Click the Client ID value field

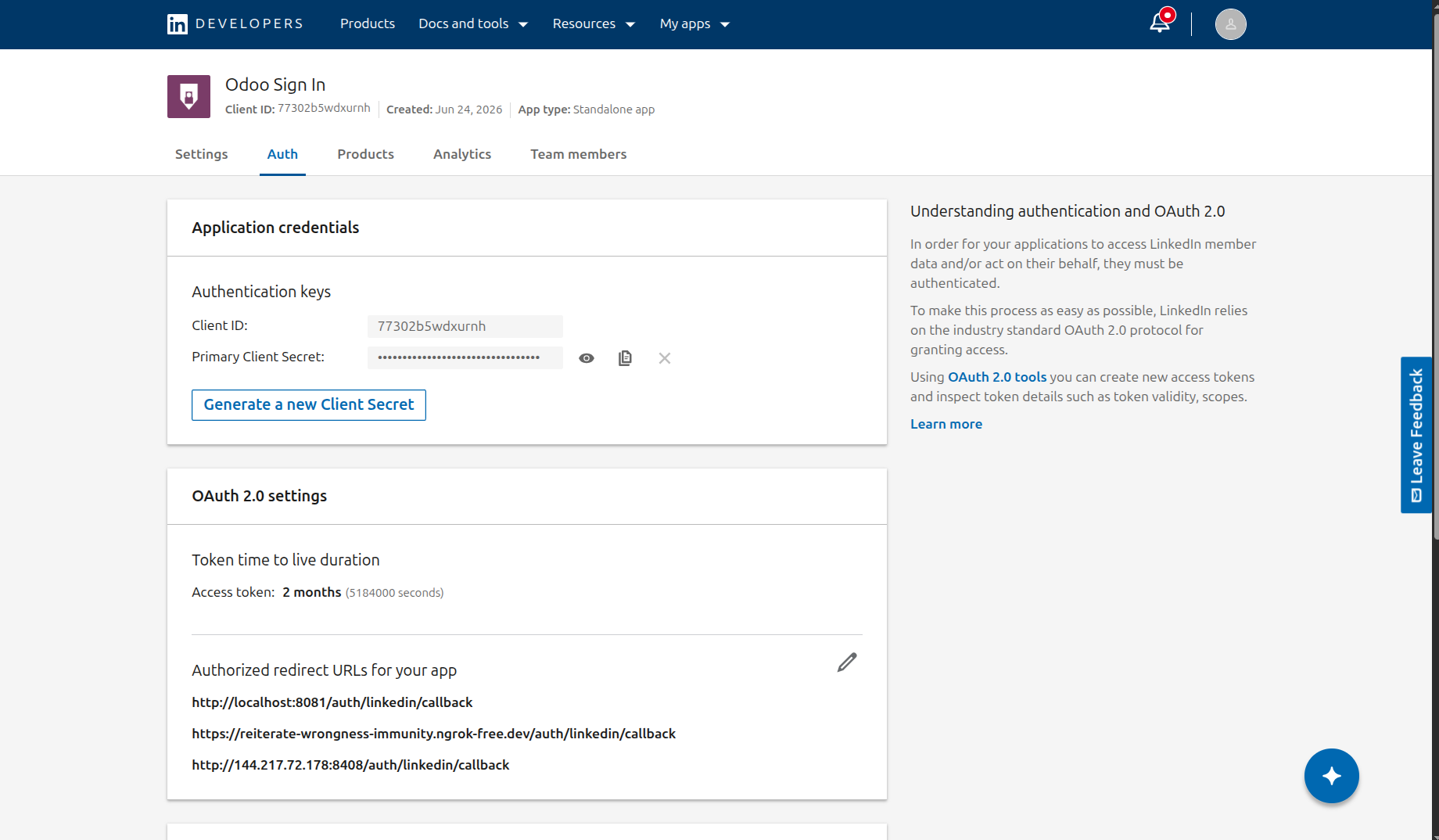[x=465, y=326]
